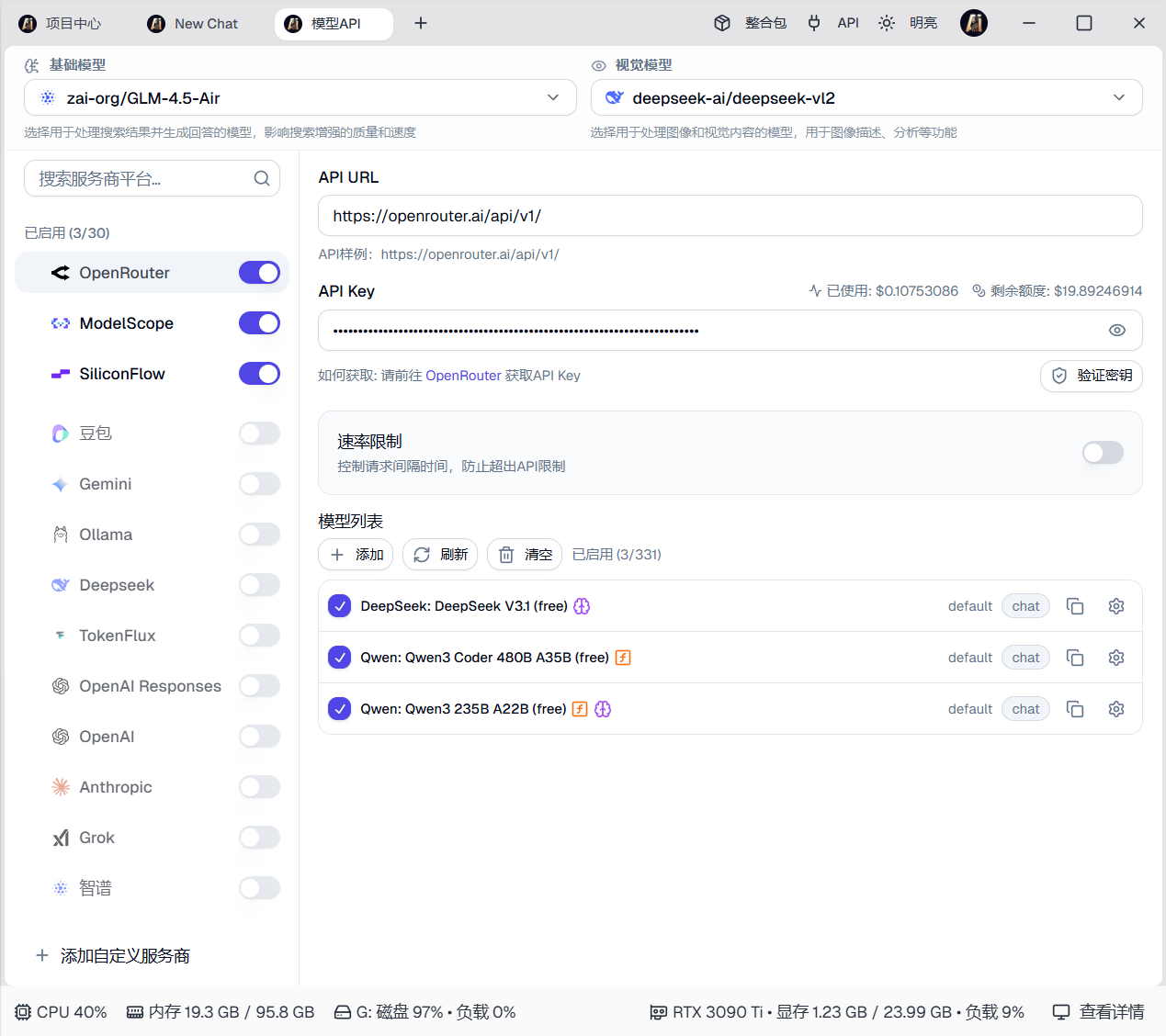Open the user avatar in title bar
Viewport: 1166px width, 1036px height.
tap(973, 23)
